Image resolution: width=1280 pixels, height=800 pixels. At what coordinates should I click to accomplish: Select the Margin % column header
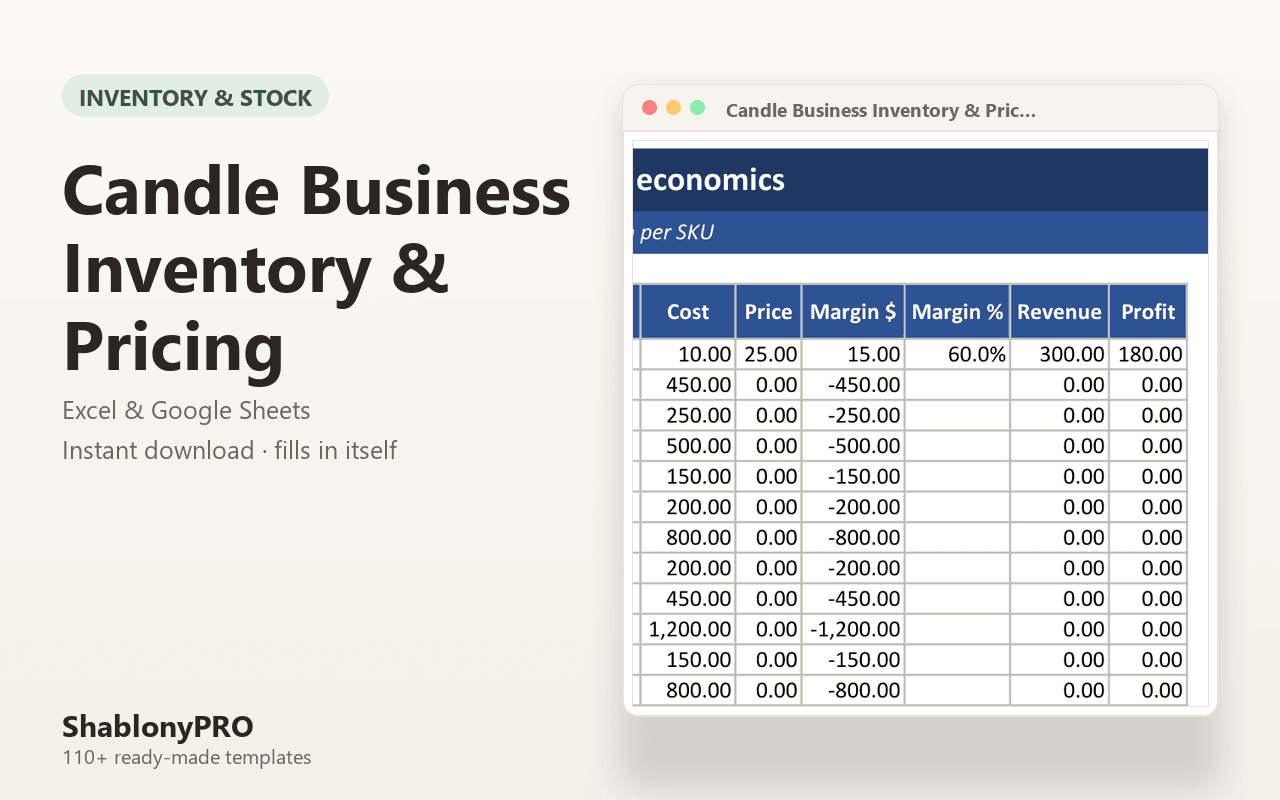[957, 311]
